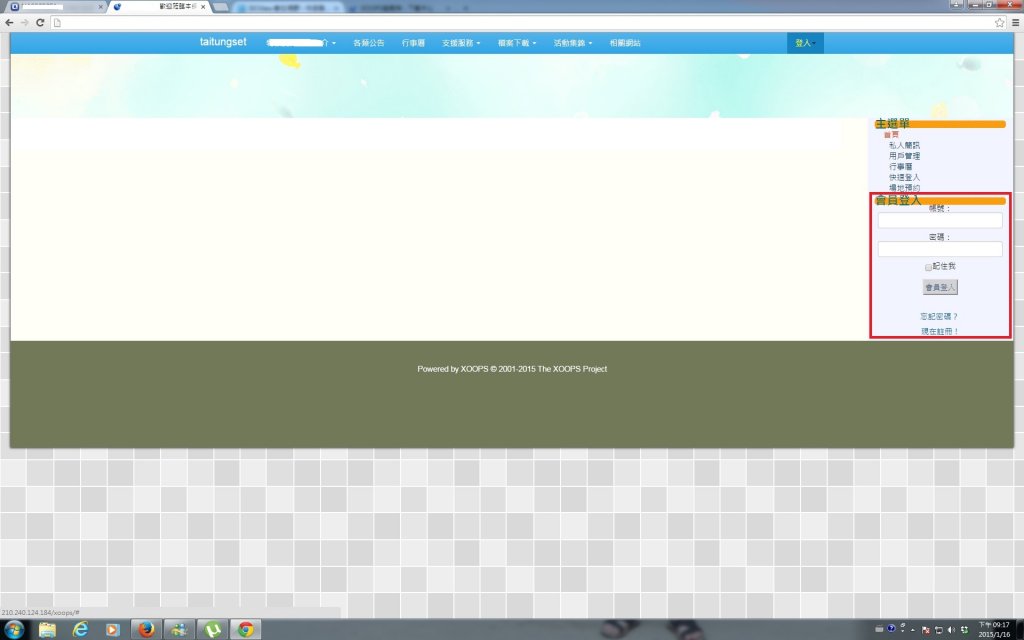Click the 忘記密碼？ link
1024x640 pixels.
(939, 316)
